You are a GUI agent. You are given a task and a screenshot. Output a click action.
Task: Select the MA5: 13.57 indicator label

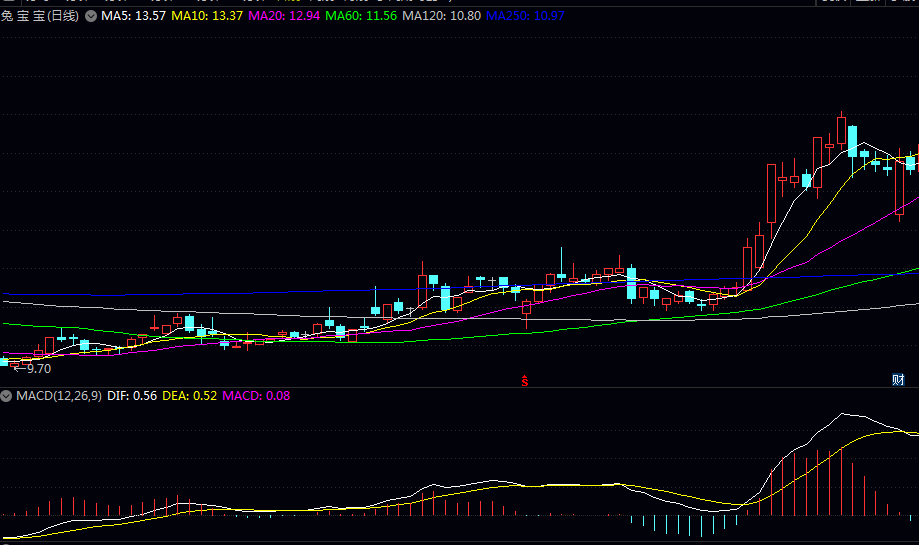click(x=133, y=16)
